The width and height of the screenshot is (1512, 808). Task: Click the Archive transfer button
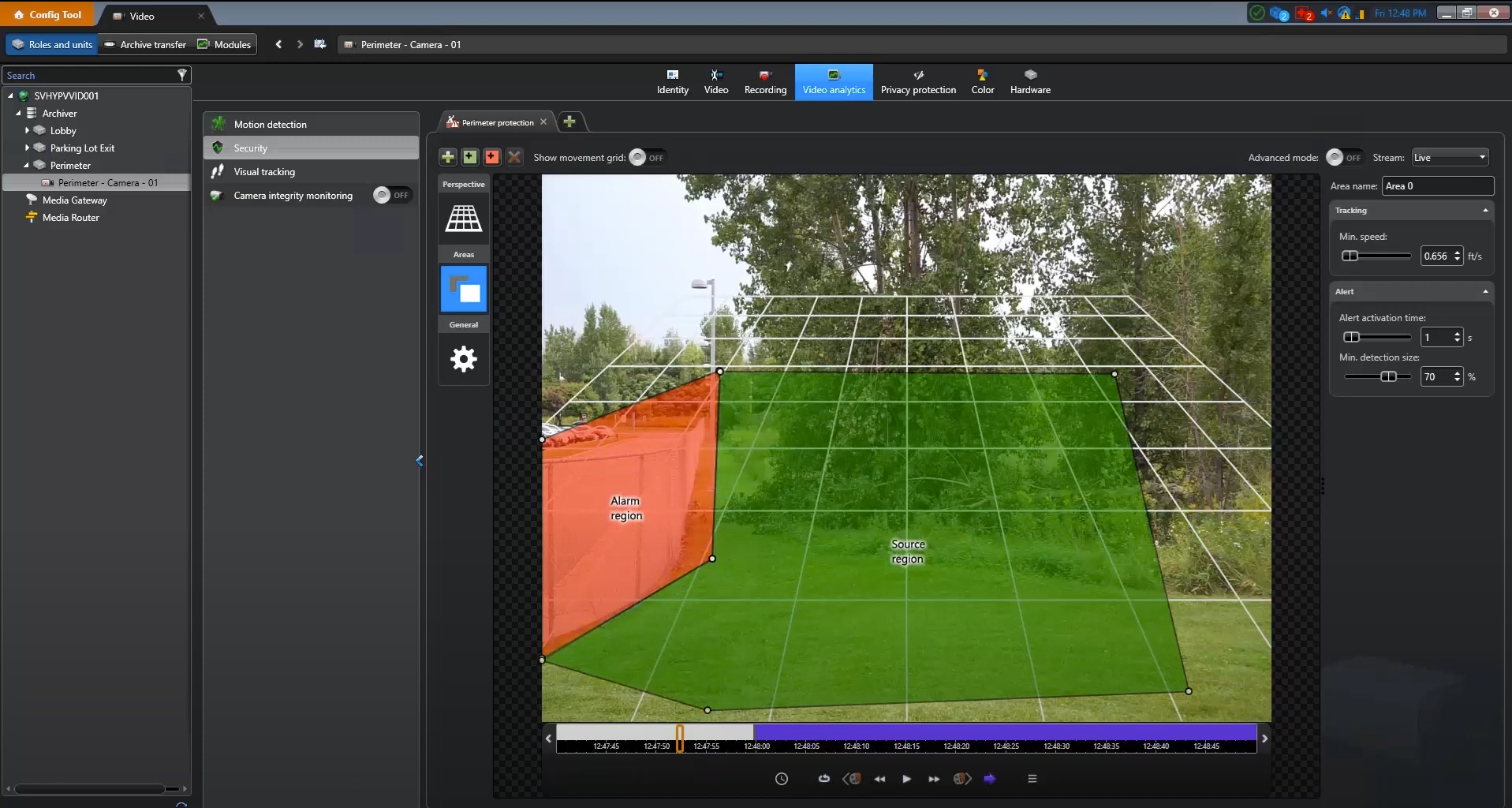tap(146, 44)
